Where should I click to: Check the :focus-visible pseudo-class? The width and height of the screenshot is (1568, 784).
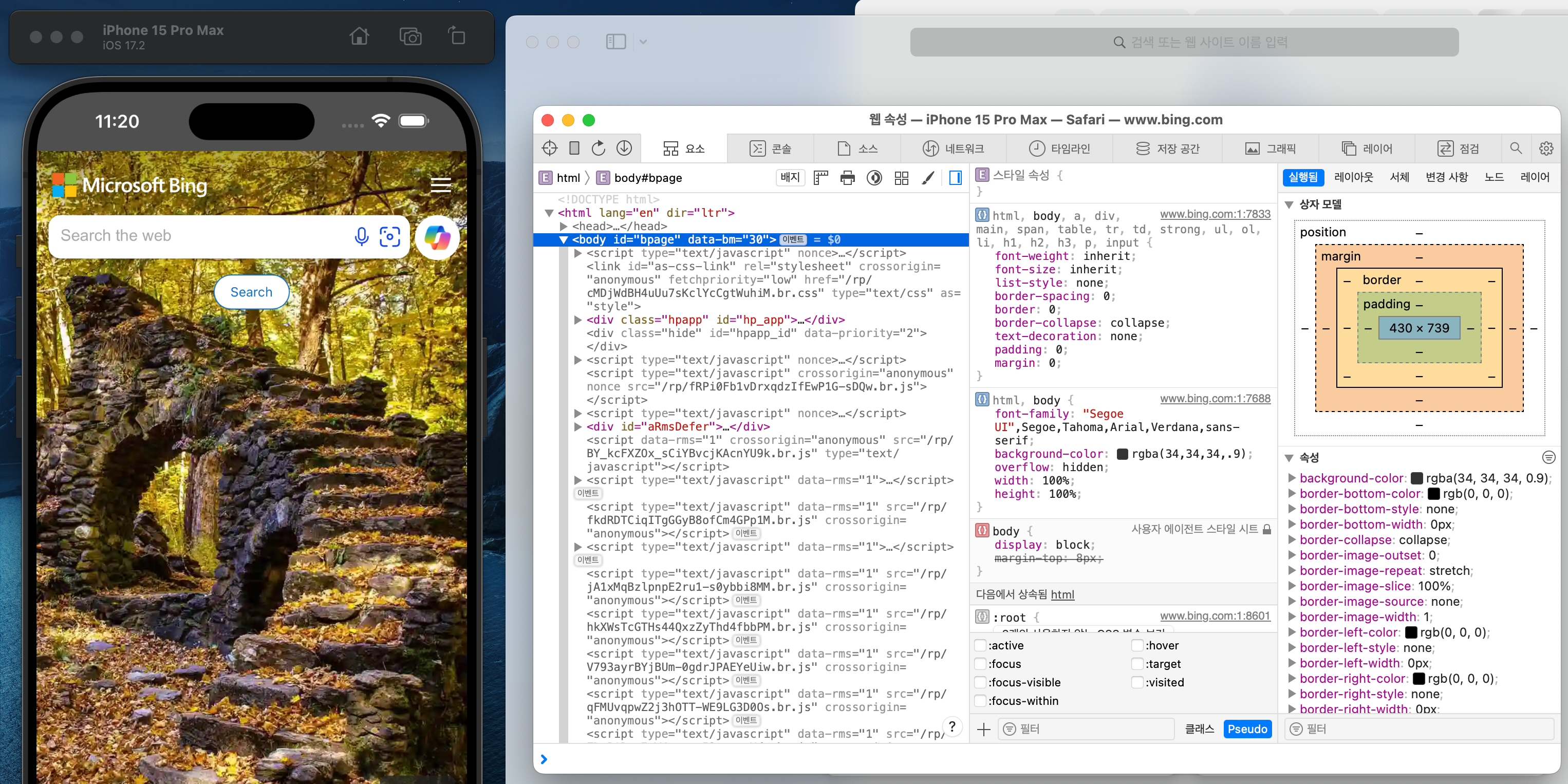coord(980,682)
